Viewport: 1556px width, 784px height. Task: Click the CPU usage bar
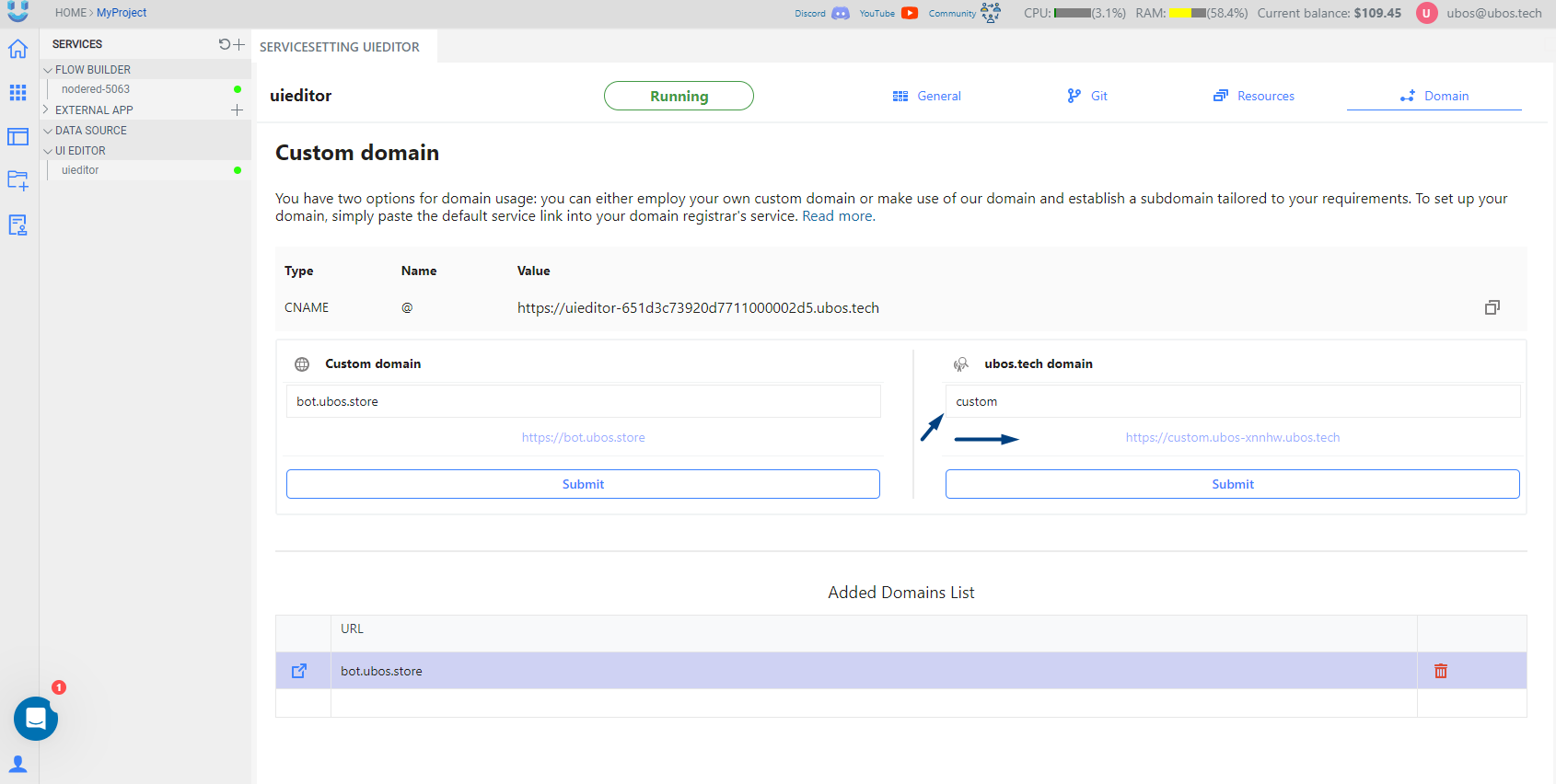pyautogui.click(x=1073, y=13)
